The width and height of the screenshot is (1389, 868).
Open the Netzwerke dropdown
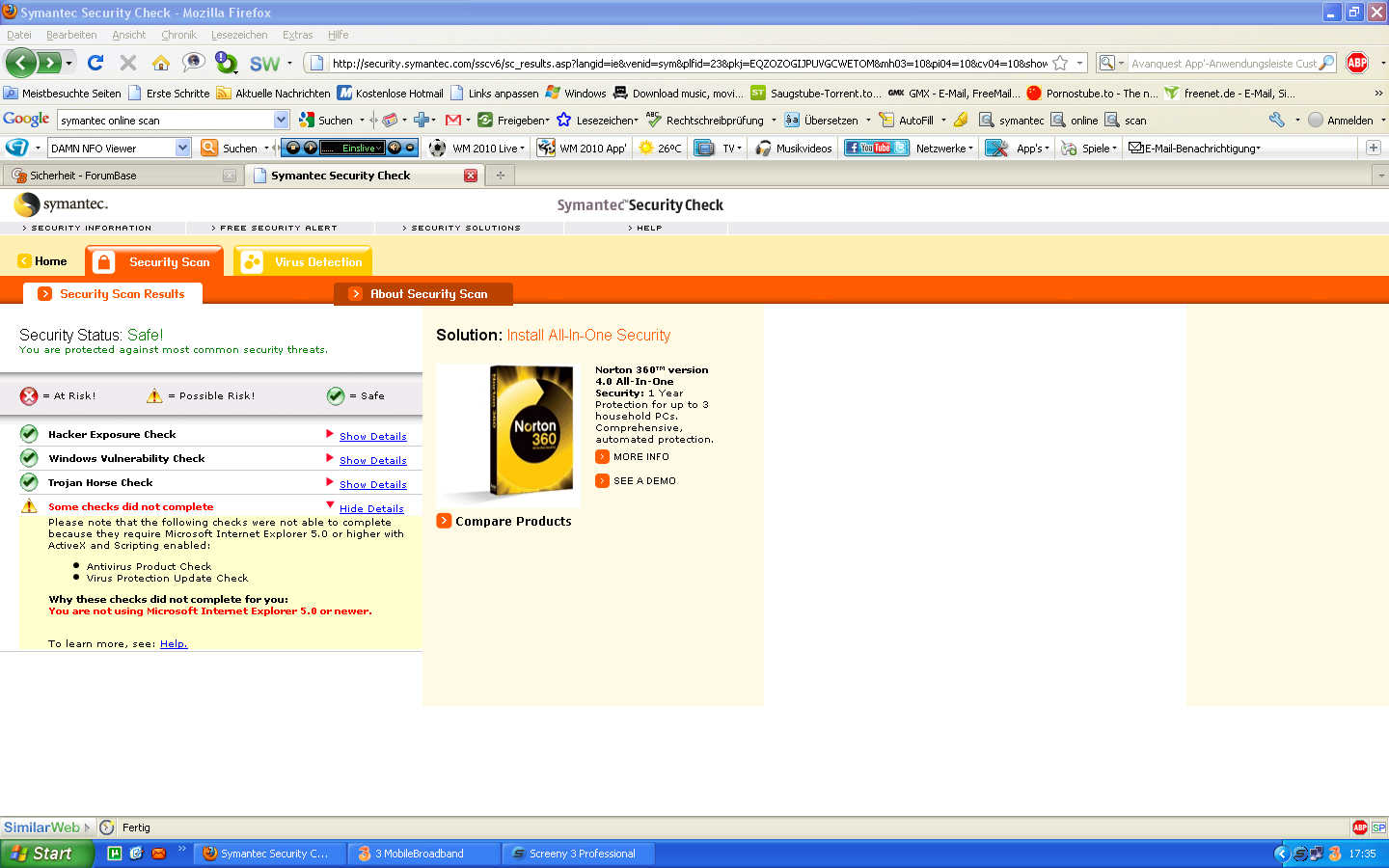coord(944,149)
